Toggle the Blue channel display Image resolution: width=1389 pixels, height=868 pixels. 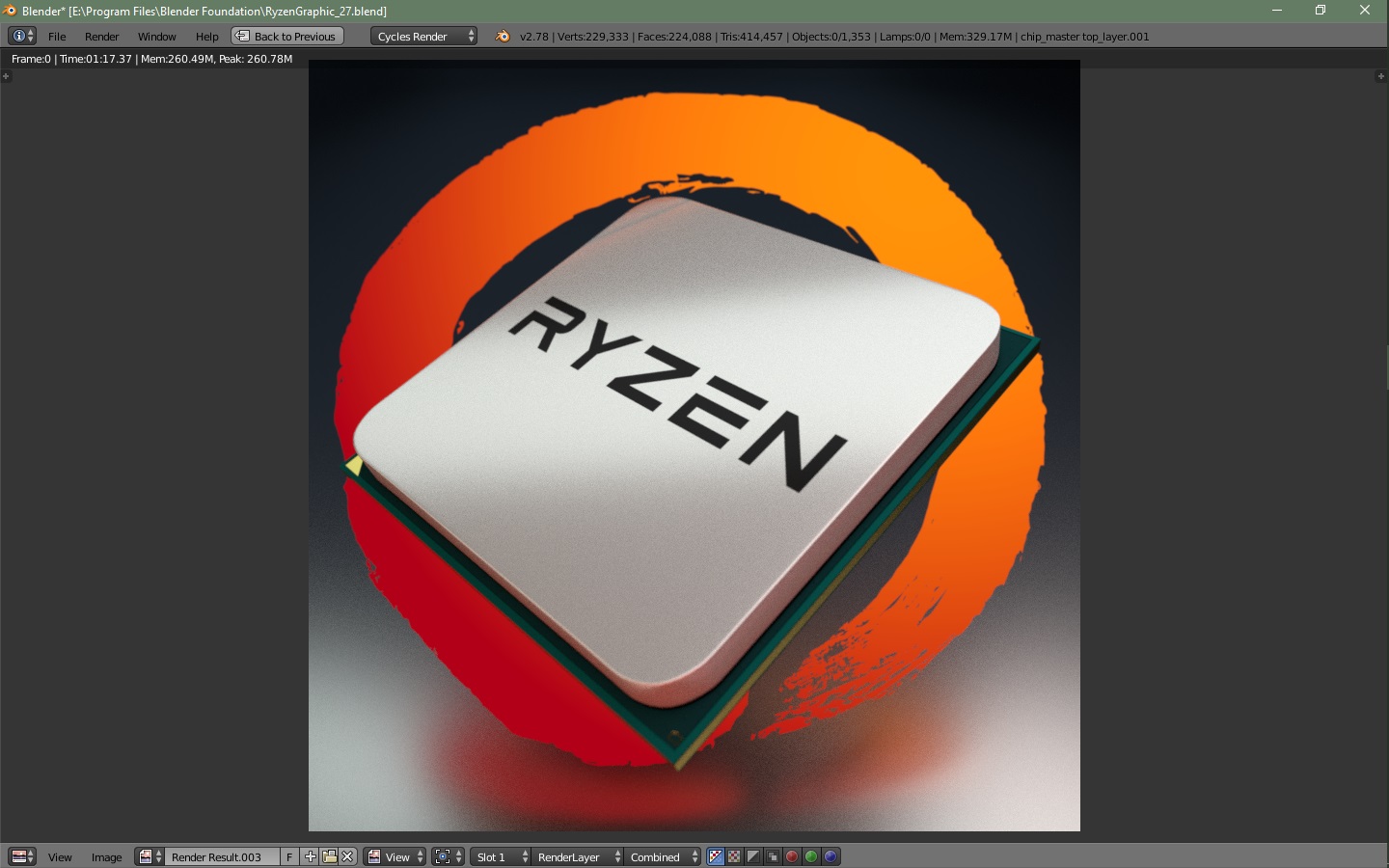(831, 856)
